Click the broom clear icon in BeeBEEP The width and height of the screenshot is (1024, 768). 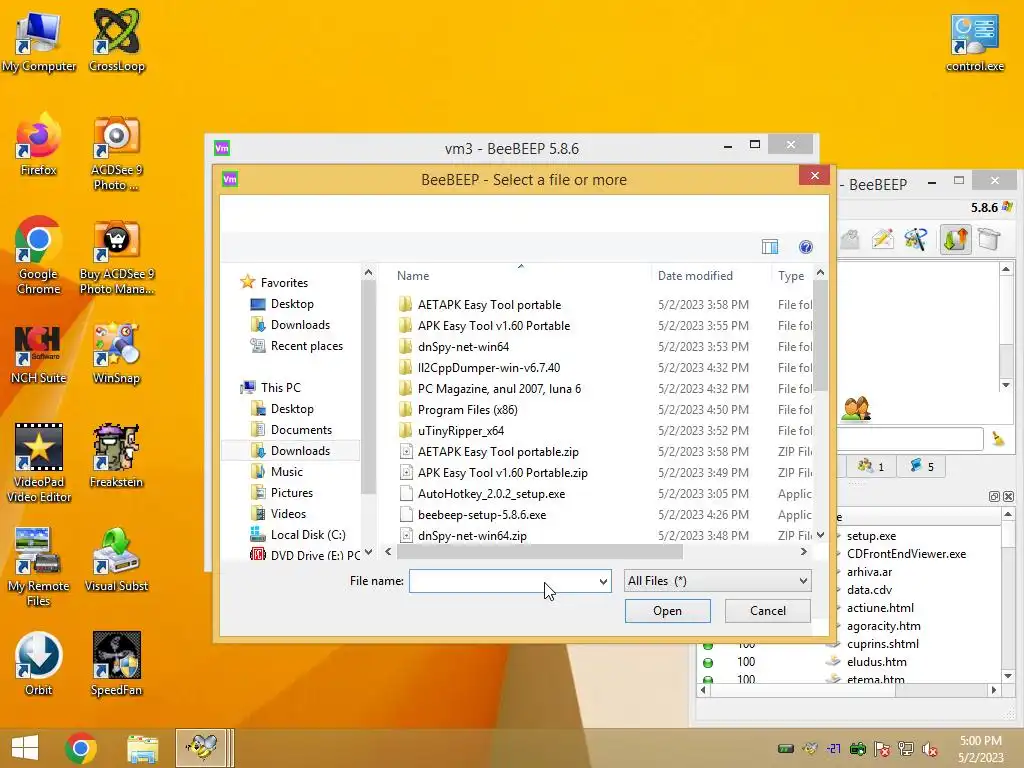tap(998, 439)
